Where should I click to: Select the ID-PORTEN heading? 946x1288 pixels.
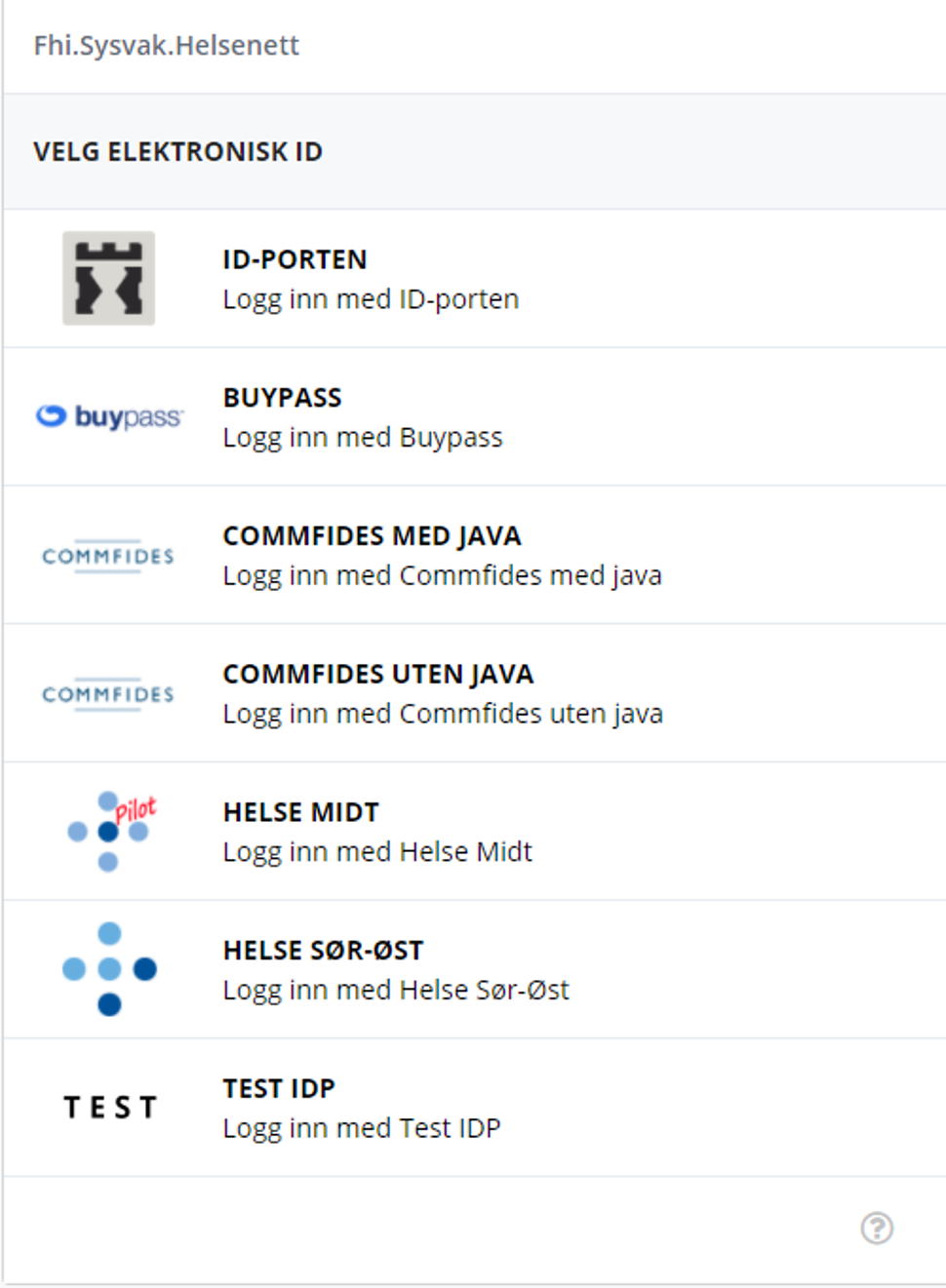tap(295, 259)
